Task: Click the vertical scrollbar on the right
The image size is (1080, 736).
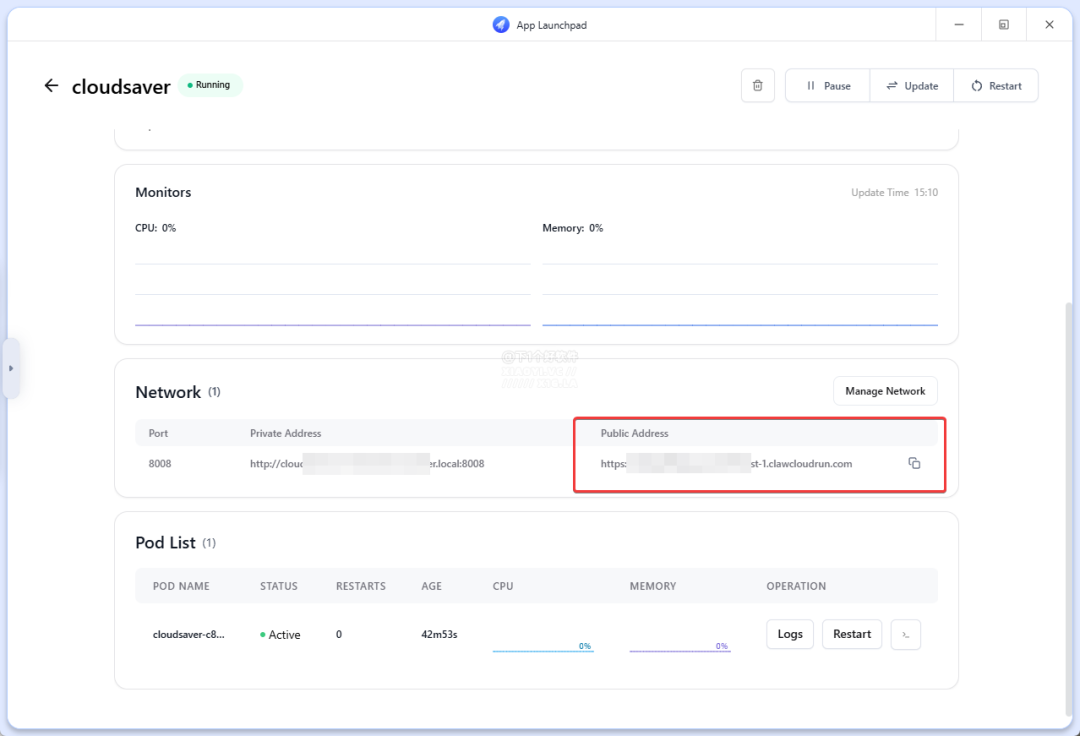Action: [1066, 500]
